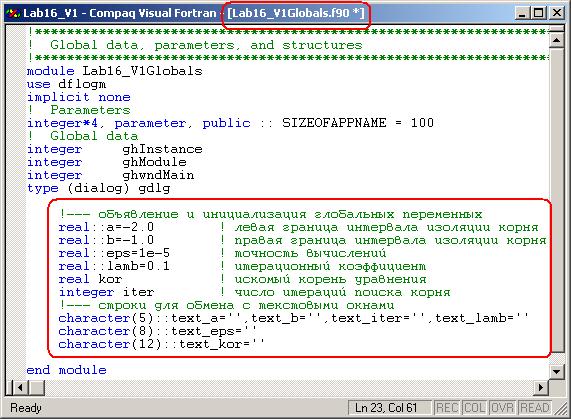Click the 'implicit none' statement
The height and width of the screenshot is (419, 571).
pos(79,97)
